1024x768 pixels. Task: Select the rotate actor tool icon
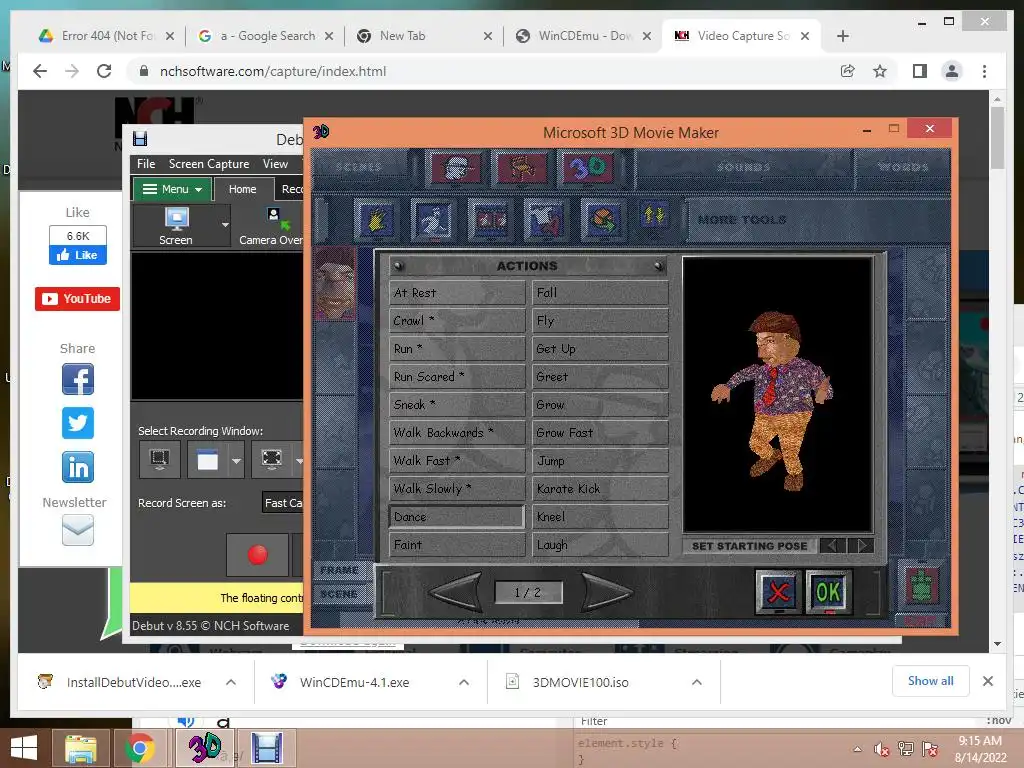[x=603, y=219]
